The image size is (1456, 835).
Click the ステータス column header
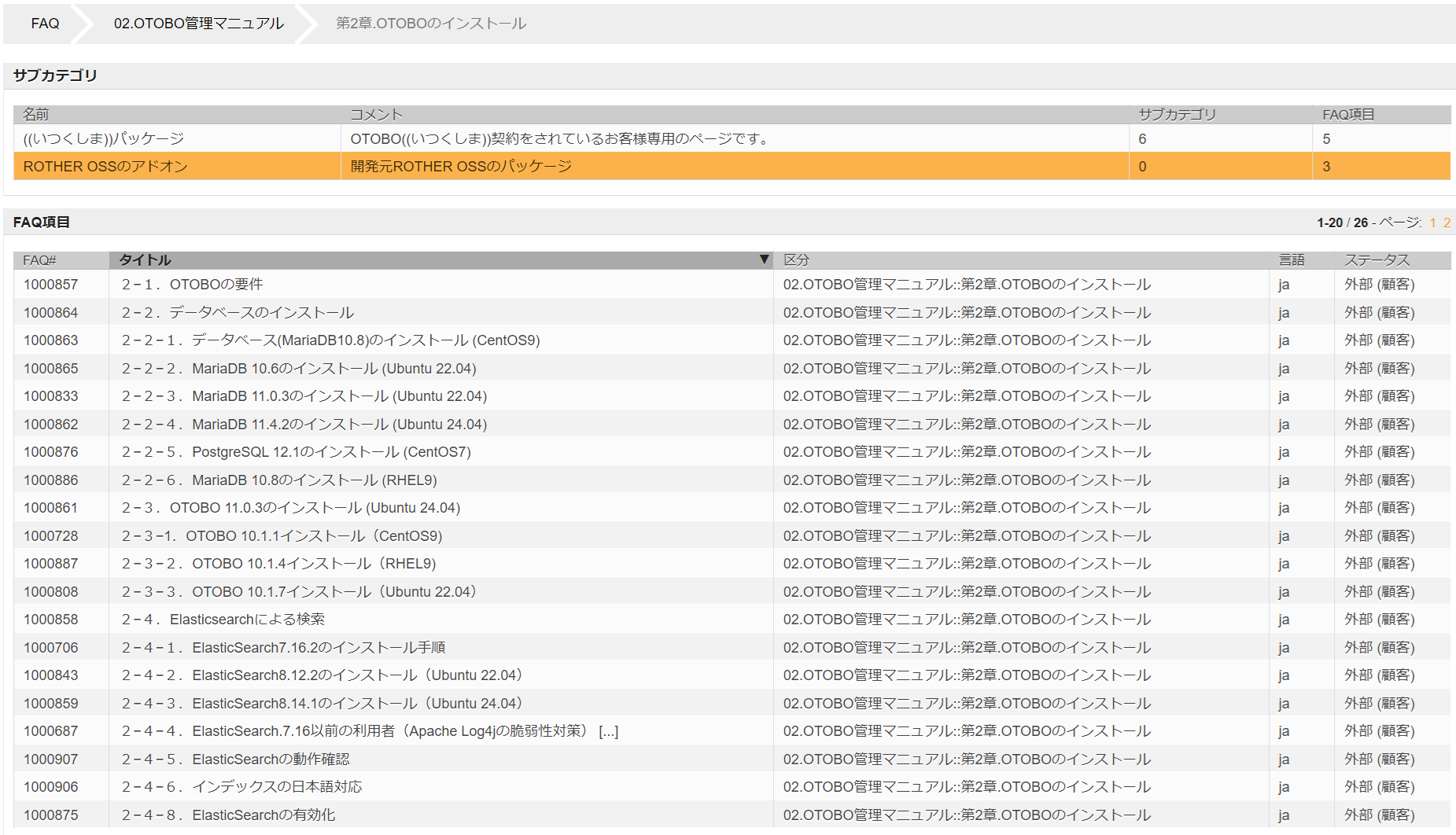[1377, 260]
